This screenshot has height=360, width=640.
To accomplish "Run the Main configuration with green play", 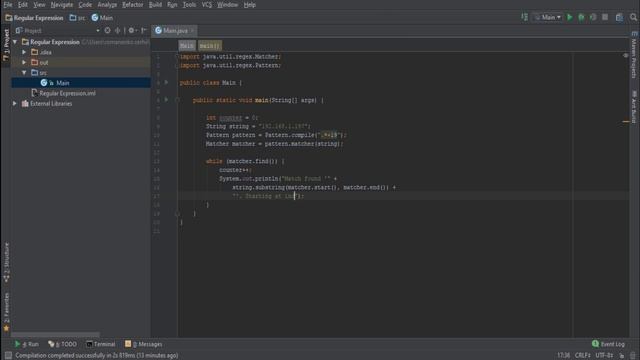I will [x=570, y=17].
